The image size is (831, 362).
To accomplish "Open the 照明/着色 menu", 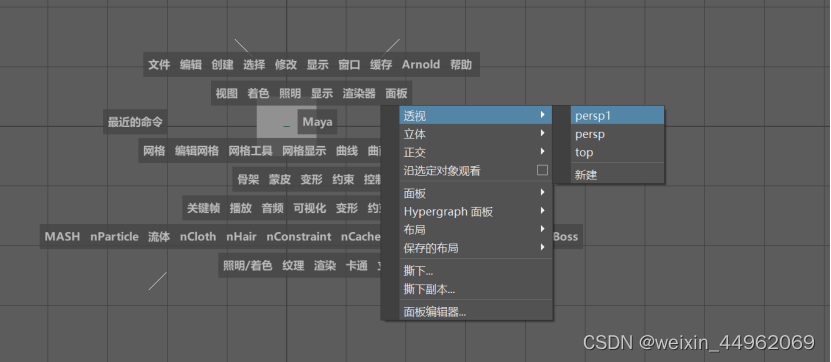I will click(247, 266).
